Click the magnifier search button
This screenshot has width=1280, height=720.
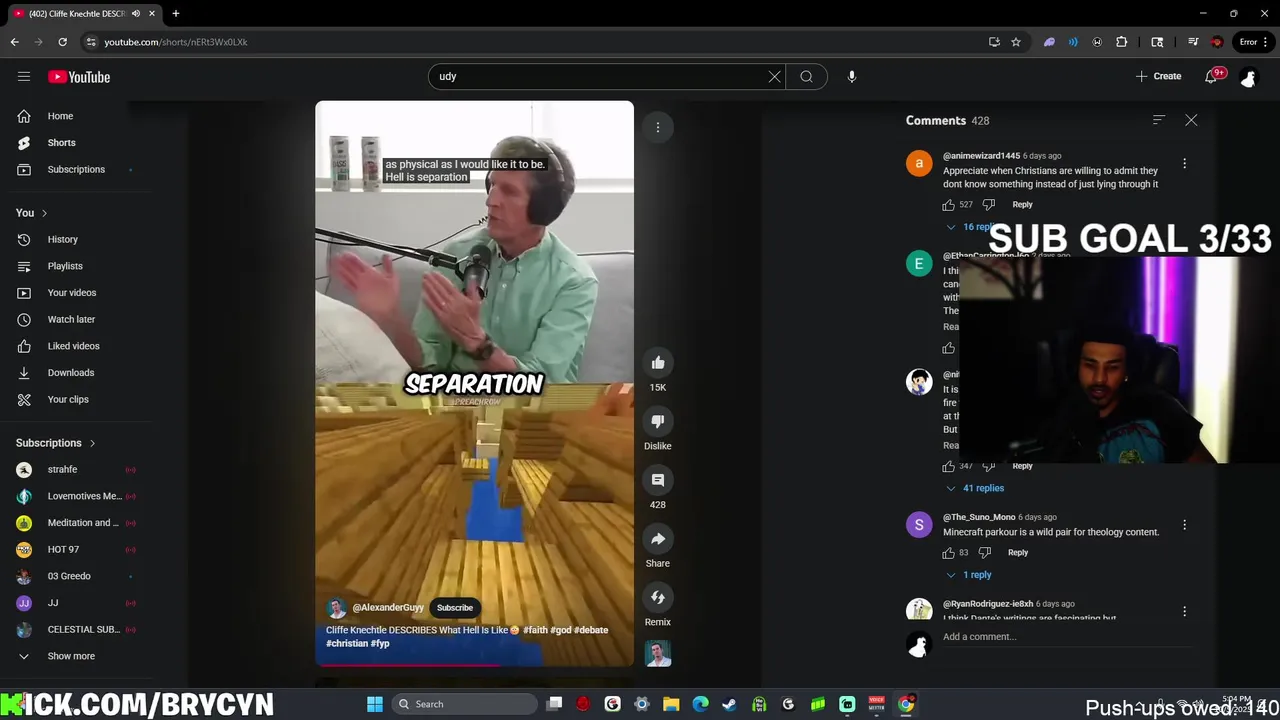coord(806,76)
